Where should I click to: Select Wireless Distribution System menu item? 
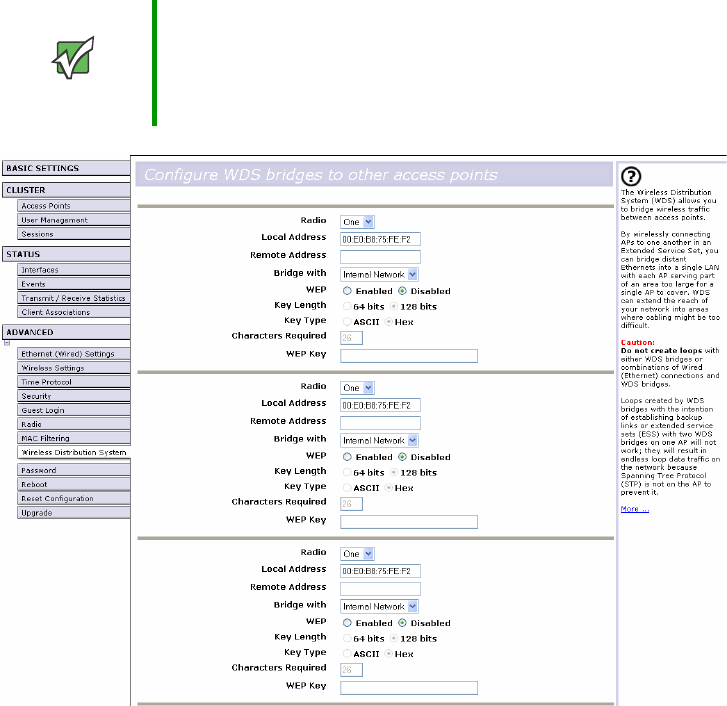74,452
